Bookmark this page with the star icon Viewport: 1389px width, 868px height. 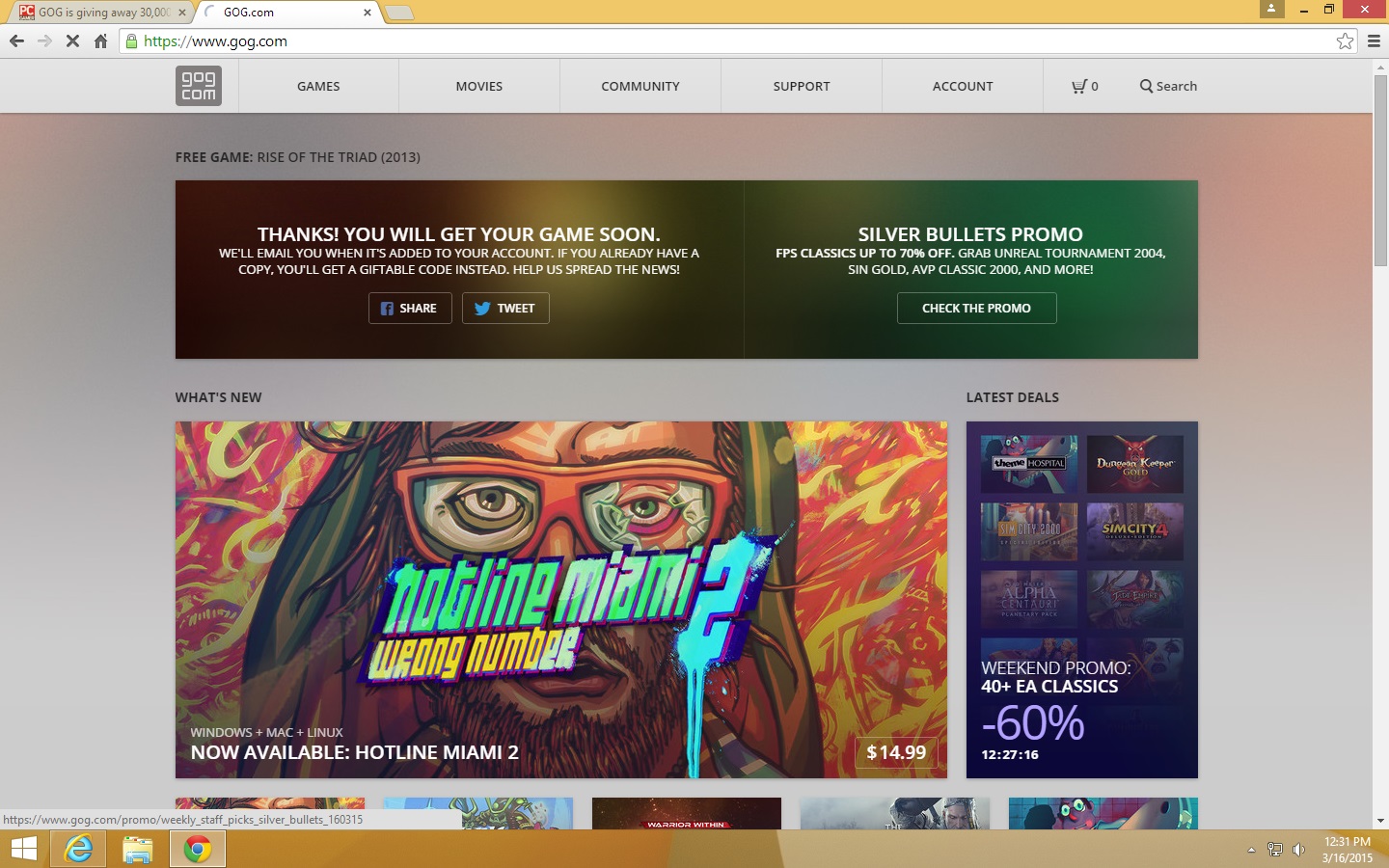point(1345,41)
